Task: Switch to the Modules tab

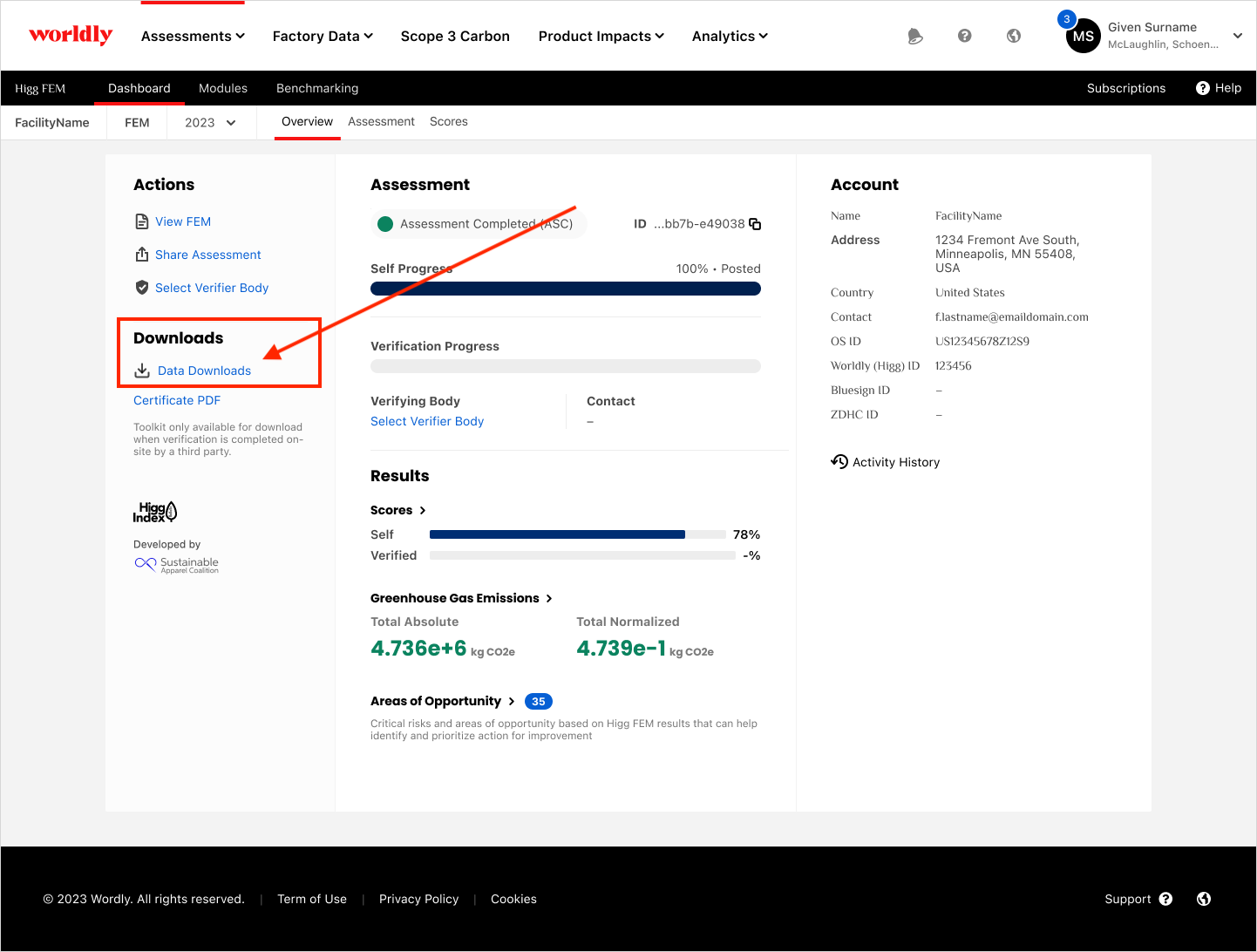Action: click(x=223, y=88)
